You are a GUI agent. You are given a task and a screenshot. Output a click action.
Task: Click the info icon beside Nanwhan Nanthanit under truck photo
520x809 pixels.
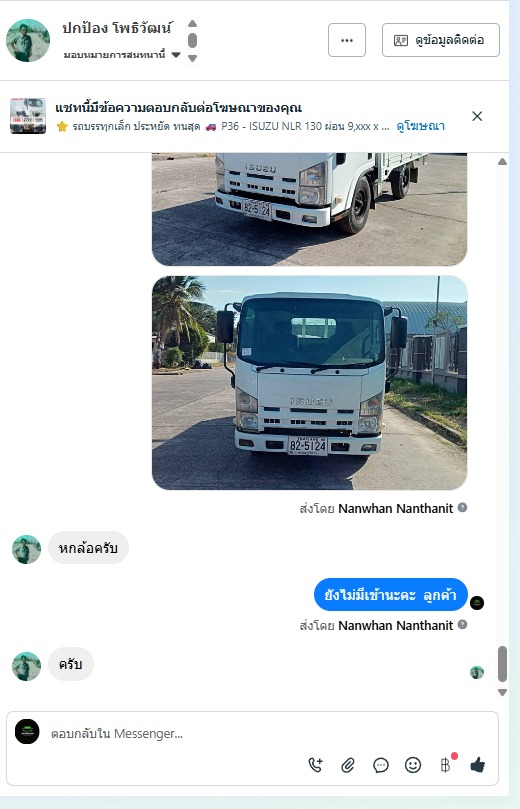(x=463, y=507)
